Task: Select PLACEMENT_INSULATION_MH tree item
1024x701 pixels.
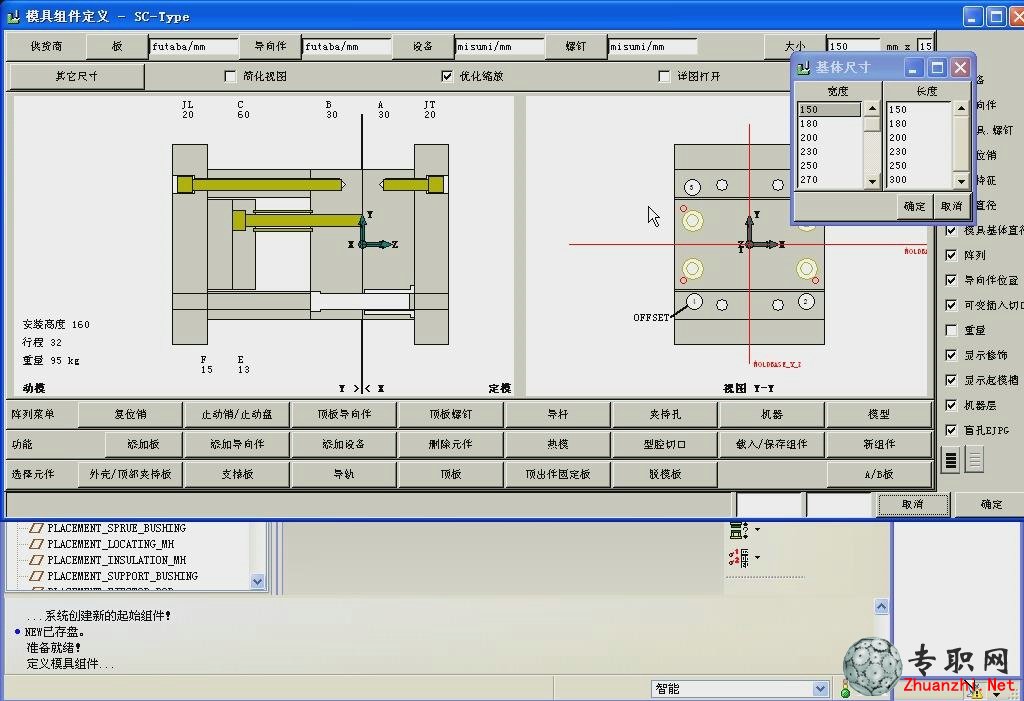Action: tap(116, 560)
